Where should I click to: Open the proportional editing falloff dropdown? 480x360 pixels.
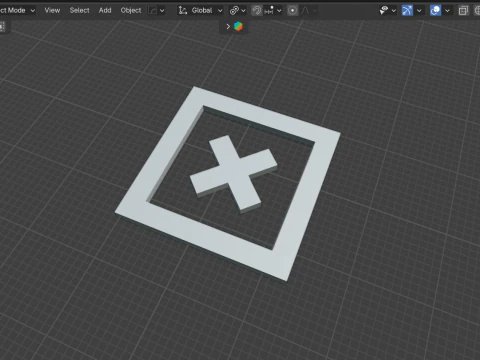(309, 11)
